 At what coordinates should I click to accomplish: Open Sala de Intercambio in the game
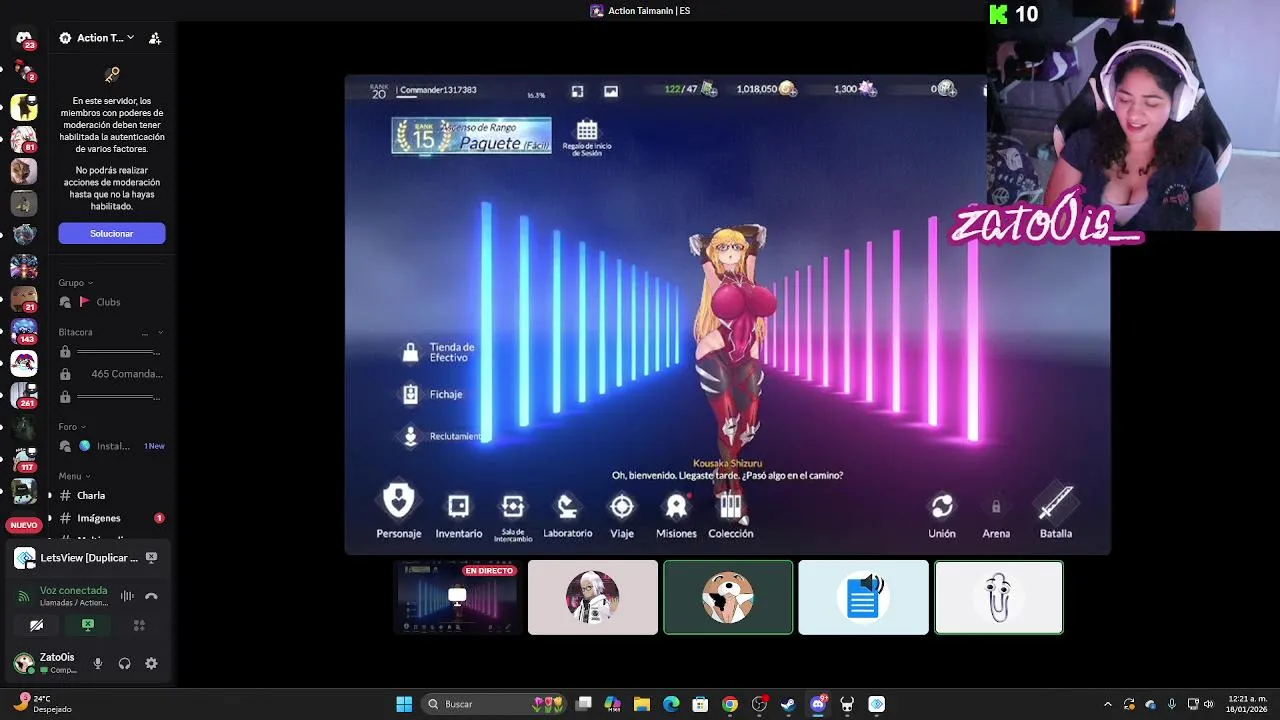point(513,516)
